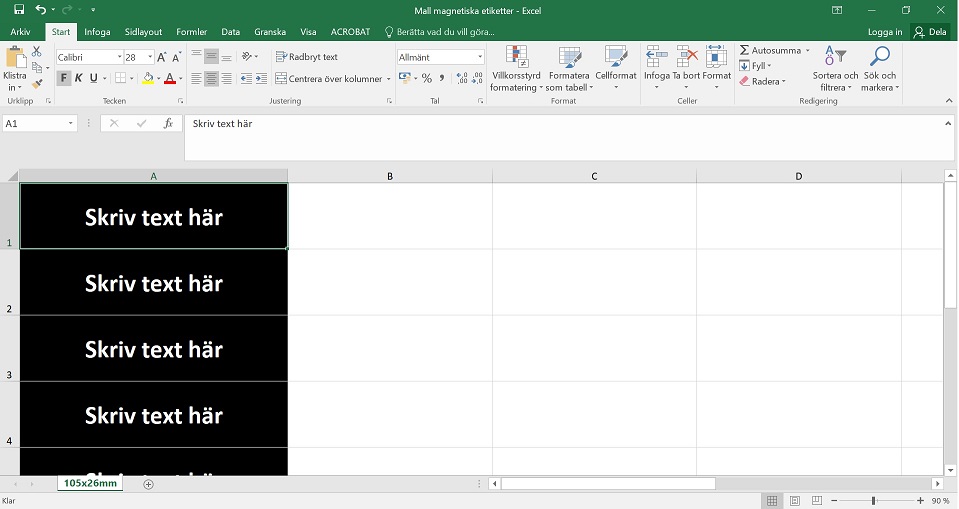The image size is (959, 509).
Task: Click the increase indent icon
Action: [x=261, y=78]
